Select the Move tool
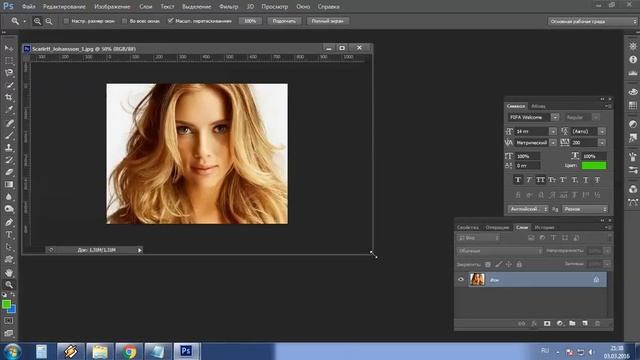The width and height of the screenshot is (640, 360). (9, 48)
